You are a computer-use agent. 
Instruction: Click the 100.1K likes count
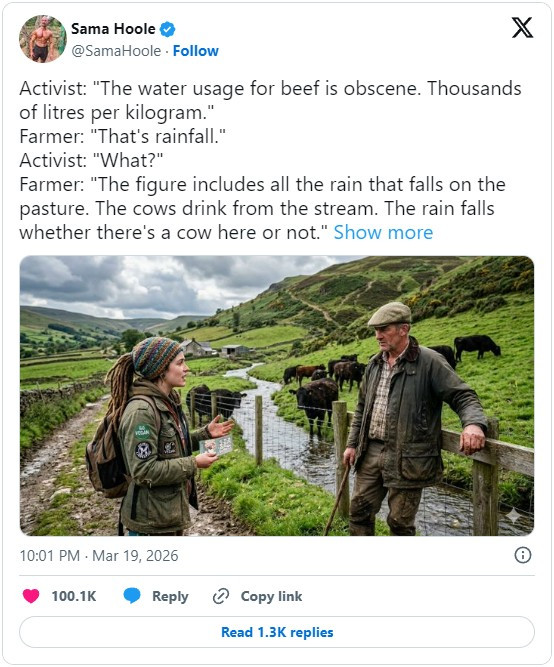point(74,596)
